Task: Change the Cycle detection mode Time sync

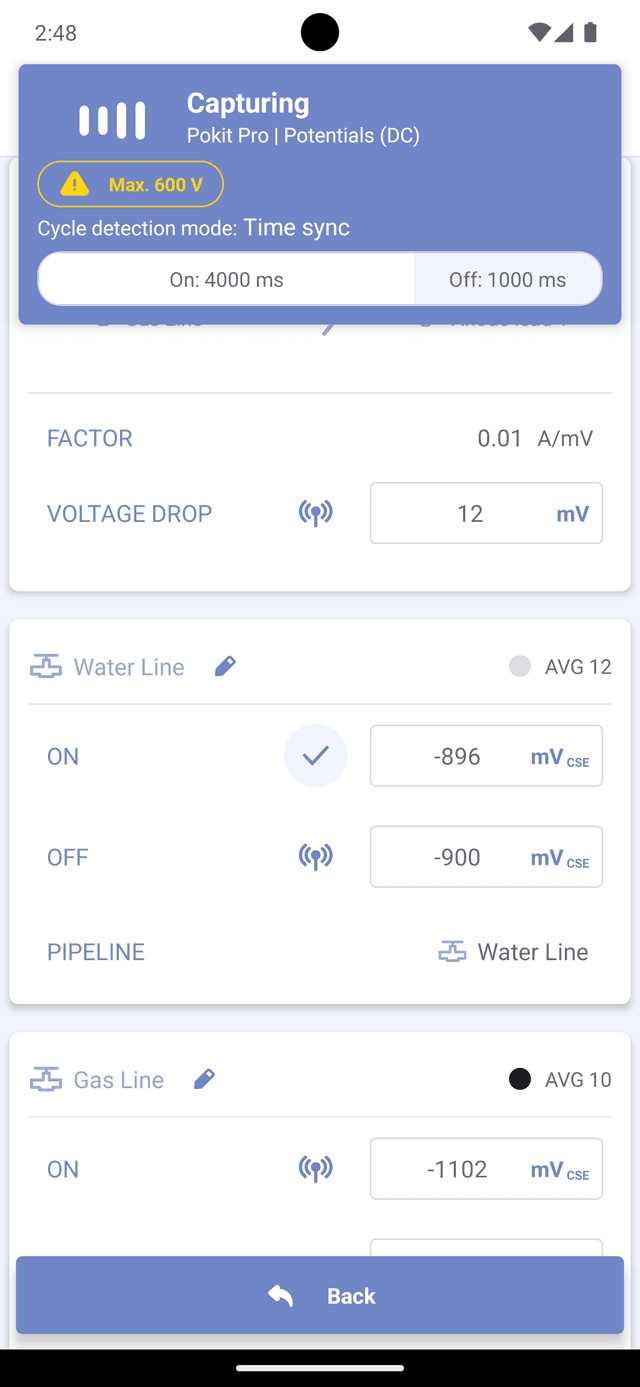Action: [296, 228]
